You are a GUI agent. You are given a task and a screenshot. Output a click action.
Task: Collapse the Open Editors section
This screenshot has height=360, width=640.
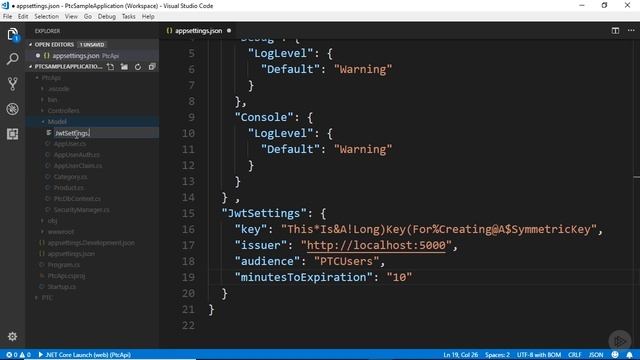[30, 44]
